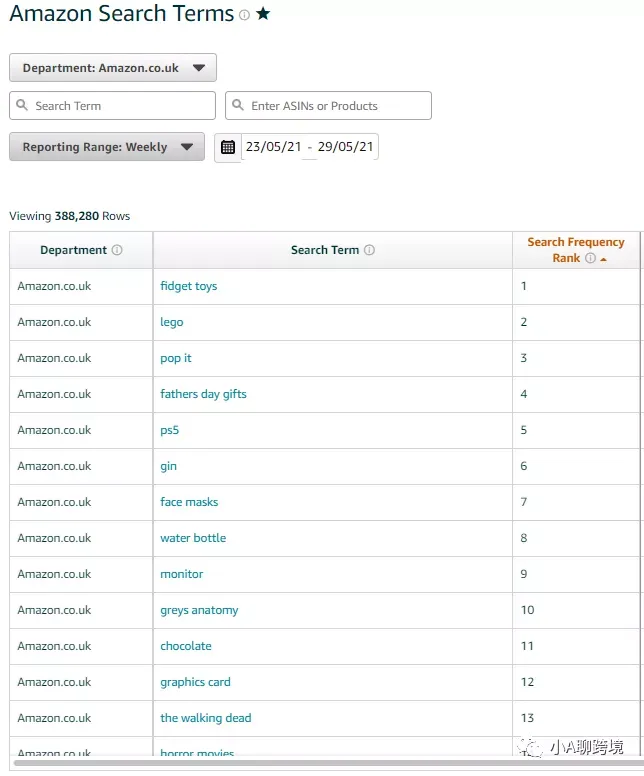Image resolution: width=644 pixels, height=776 pixels.
Task: Select rank 12 cell for graphics card
Action: coord(576,682)
